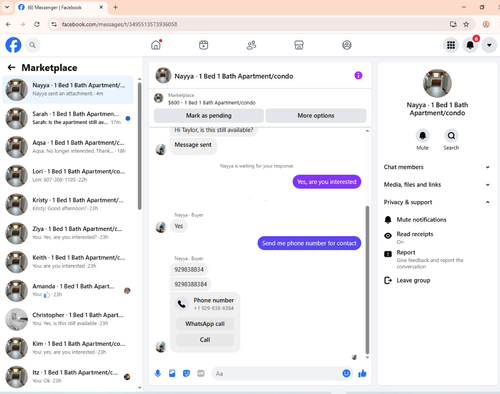This screenshot has height=394, width=500.
Task: Go to the Home feed icon
Action: point(156,45)
